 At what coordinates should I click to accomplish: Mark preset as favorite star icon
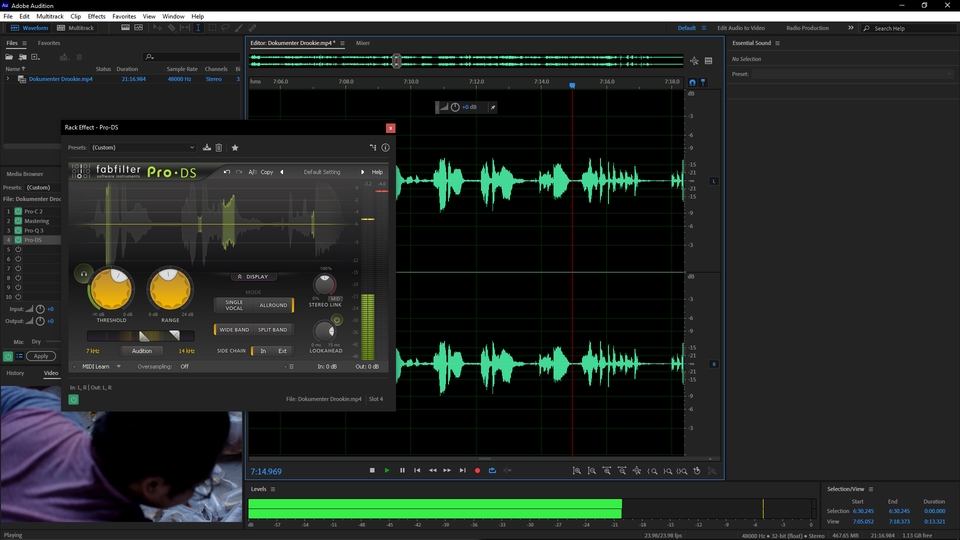click(x=234, y=148)
